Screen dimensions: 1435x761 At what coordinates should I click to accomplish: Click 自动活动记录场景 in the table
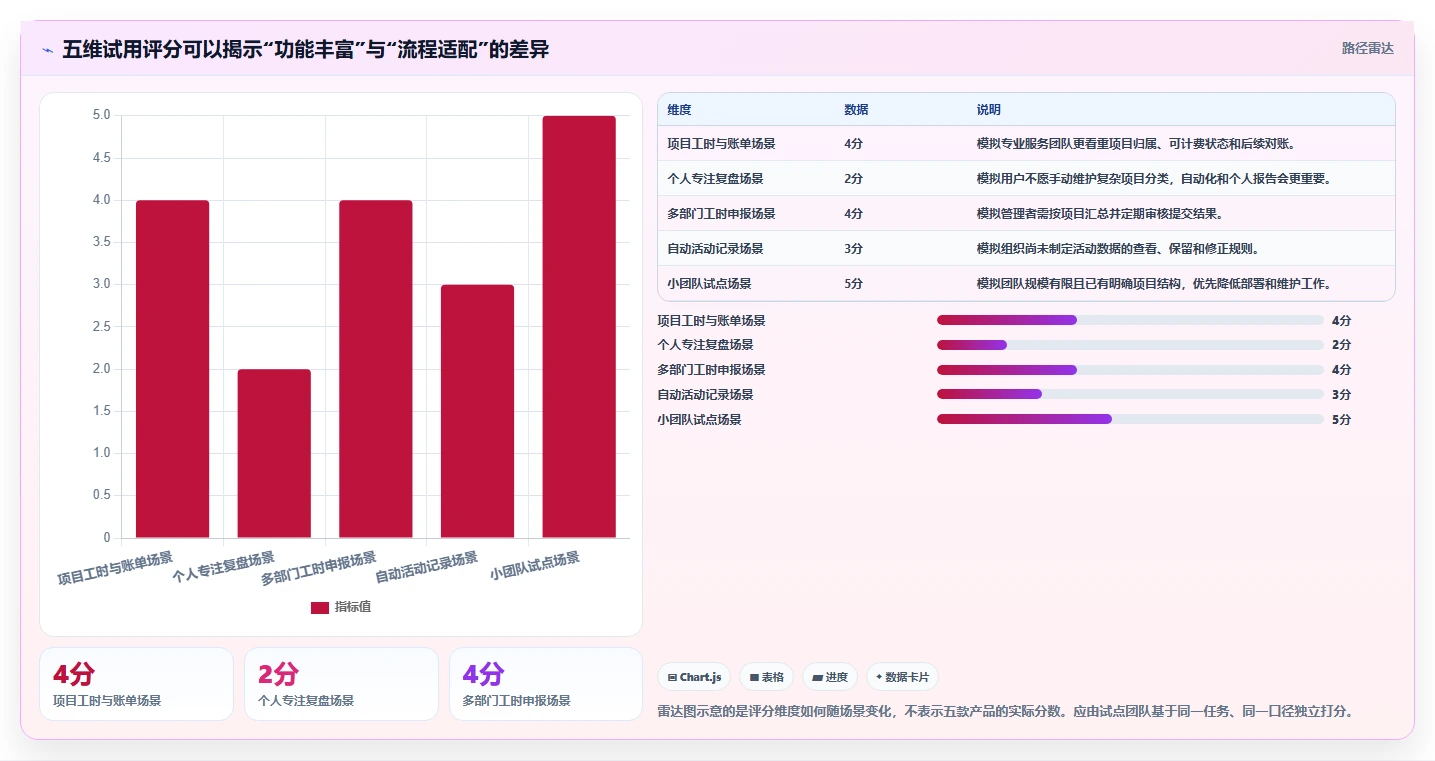point(715,249)
